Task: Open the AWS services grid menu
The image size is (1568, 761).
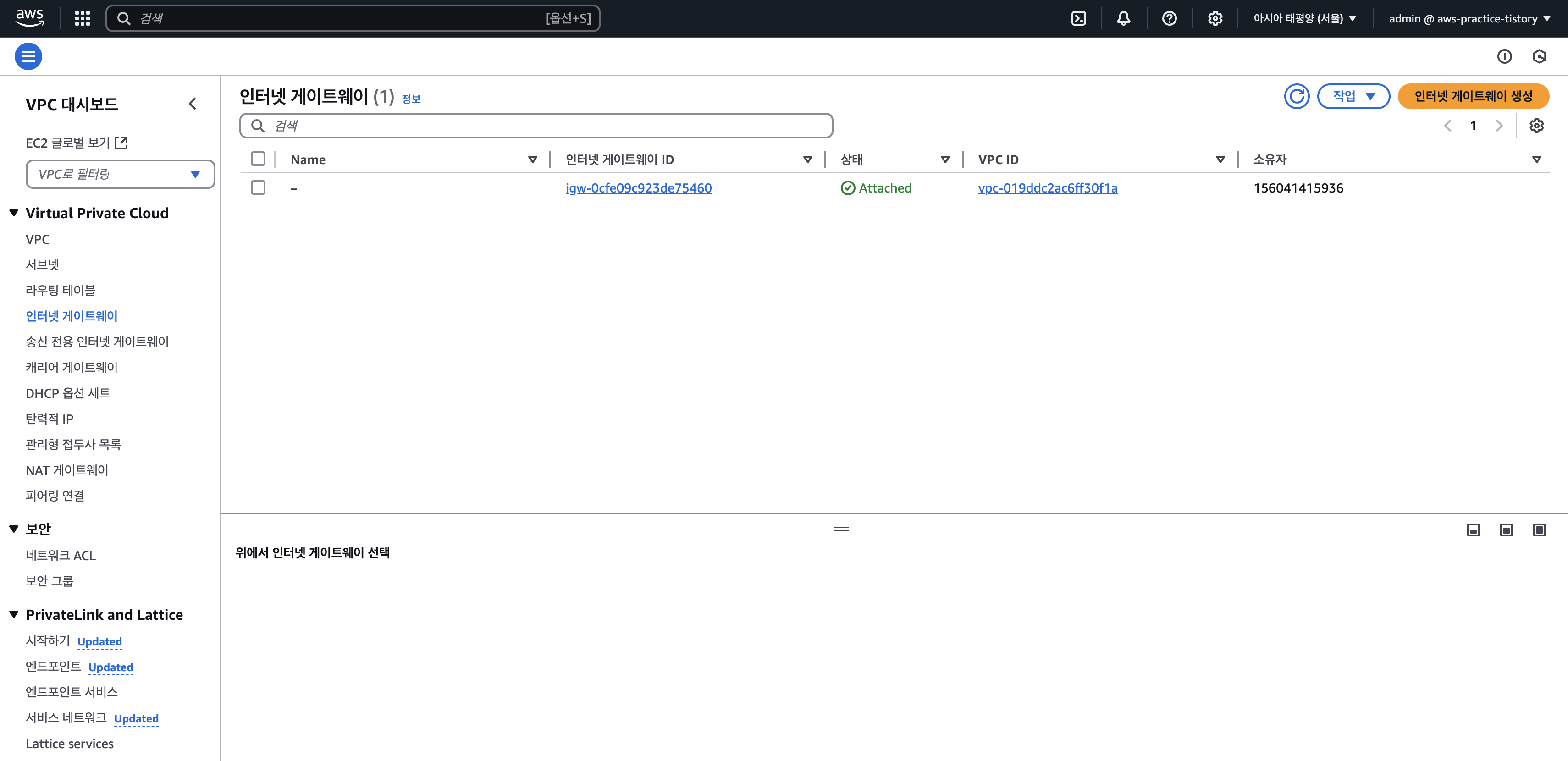Action: (x=82, y=18)
